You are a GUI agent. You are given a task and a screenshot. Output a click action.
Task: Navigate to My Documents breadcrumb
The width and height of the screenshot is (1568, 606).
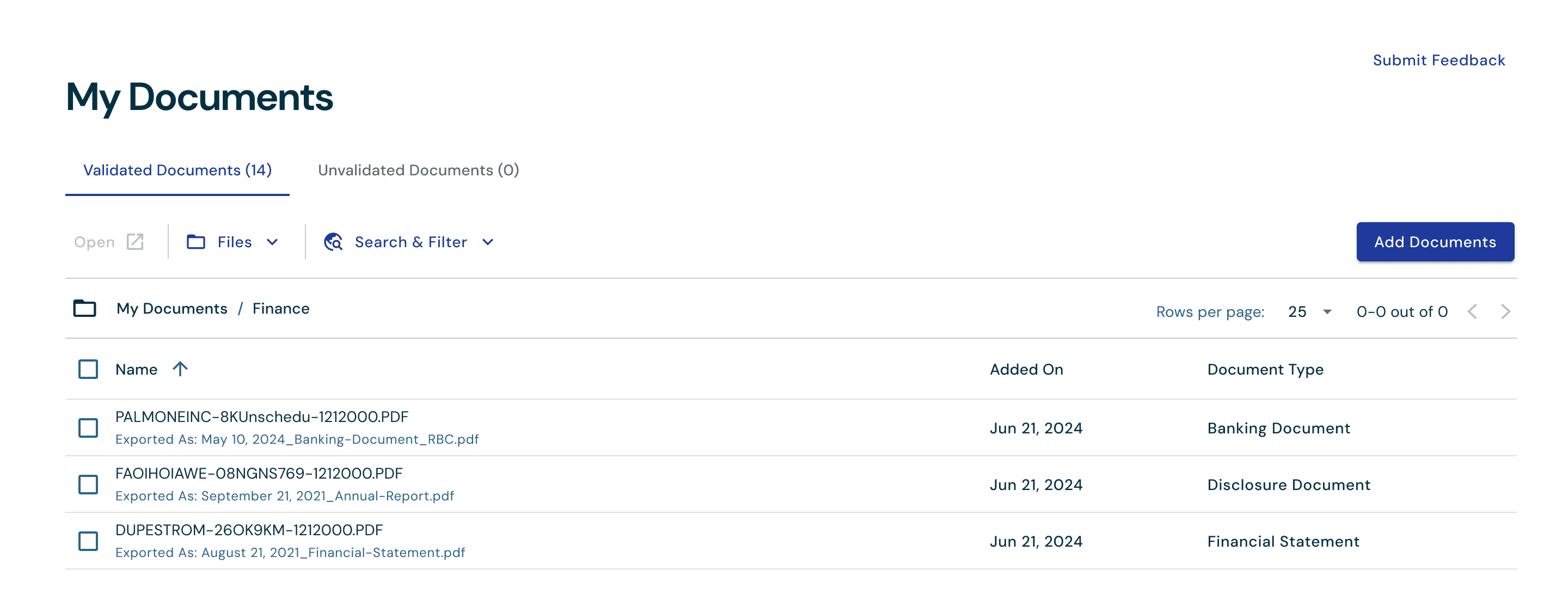click(171, 309)
